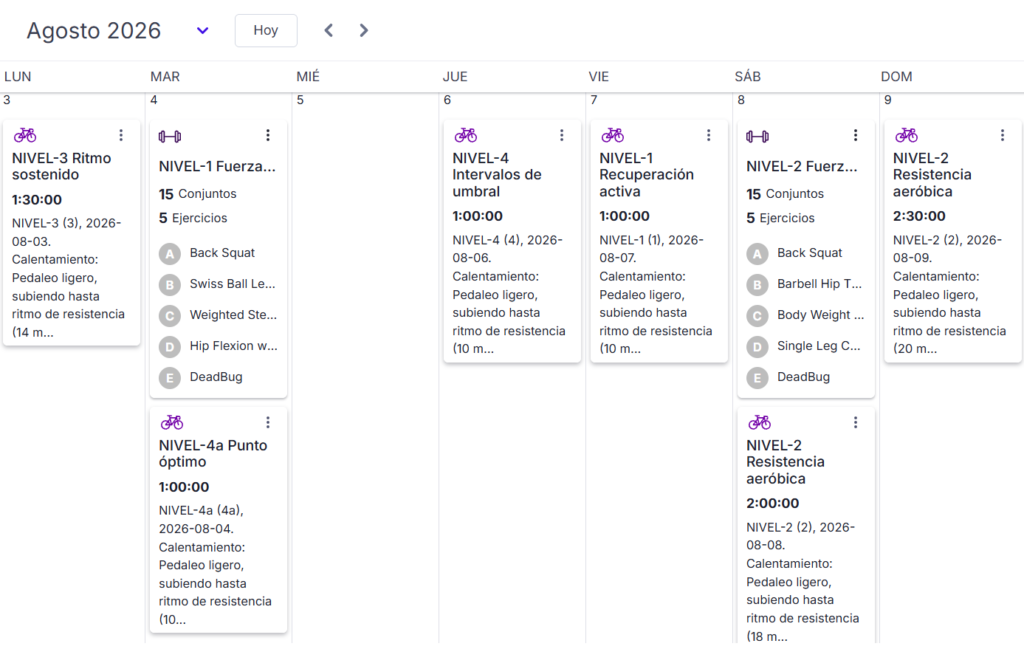Open the NIVEL-4a Punto óptimo workout title
The image size is (1024, 649).
[x=213, y=454]
